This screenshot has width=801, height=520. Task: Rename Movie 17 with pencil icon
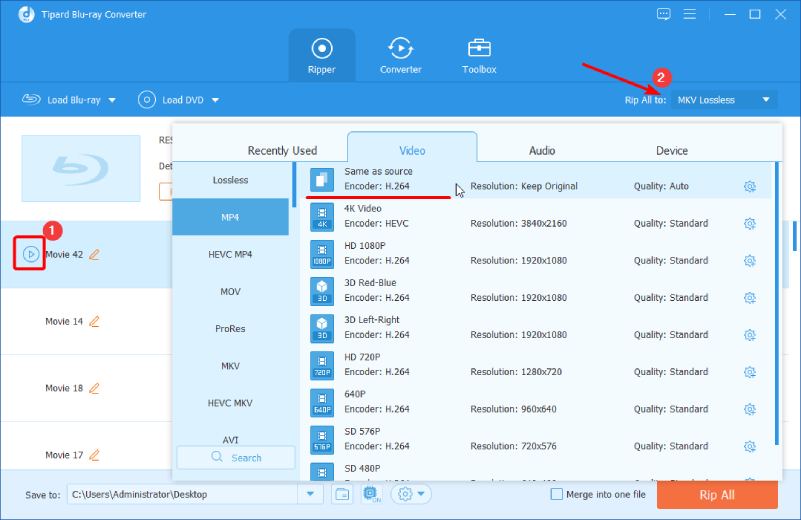point(95,455)
